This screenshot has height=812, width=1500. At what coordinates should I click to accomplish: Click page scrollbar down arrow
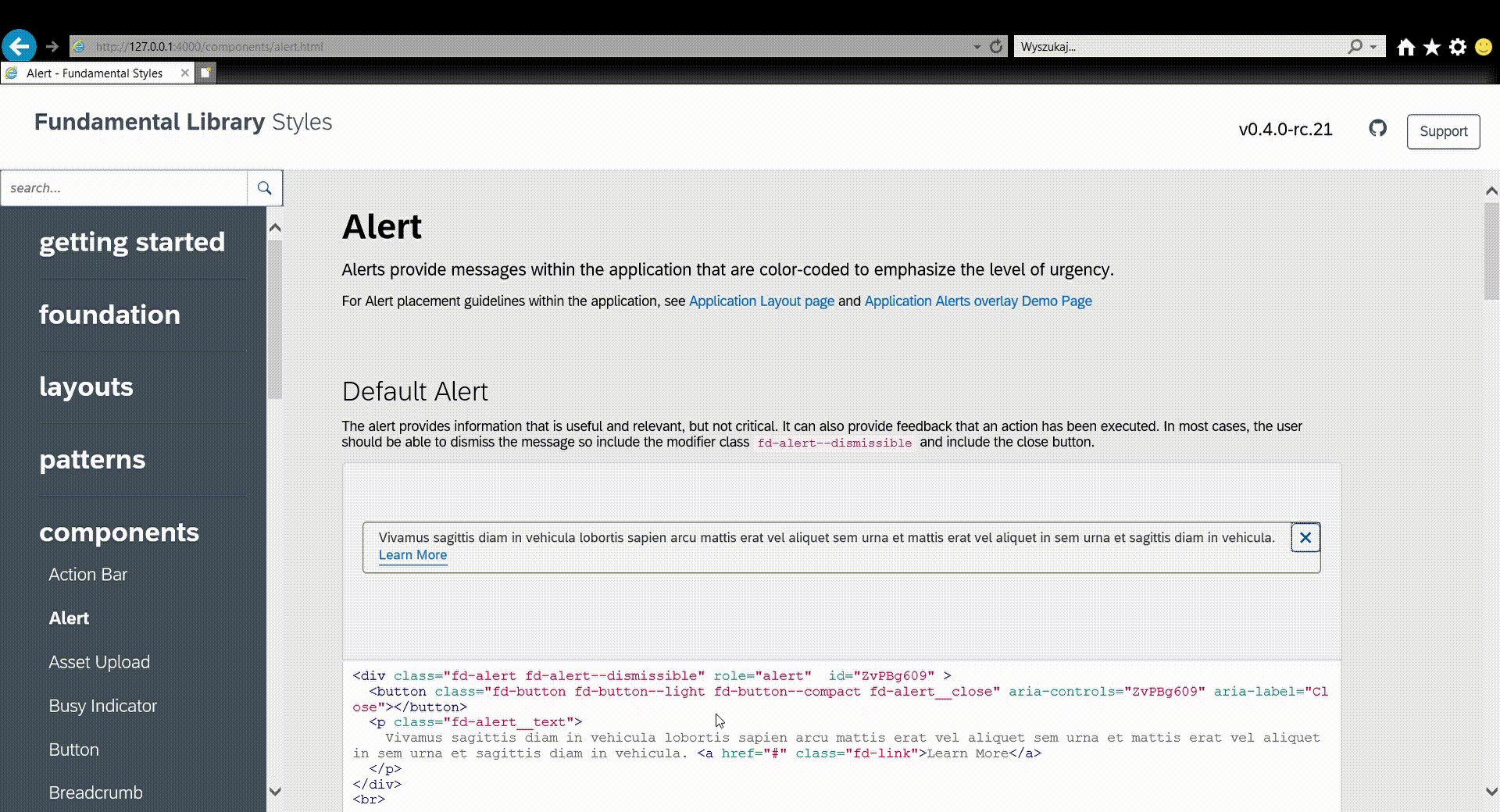(x=1491, y=791)
